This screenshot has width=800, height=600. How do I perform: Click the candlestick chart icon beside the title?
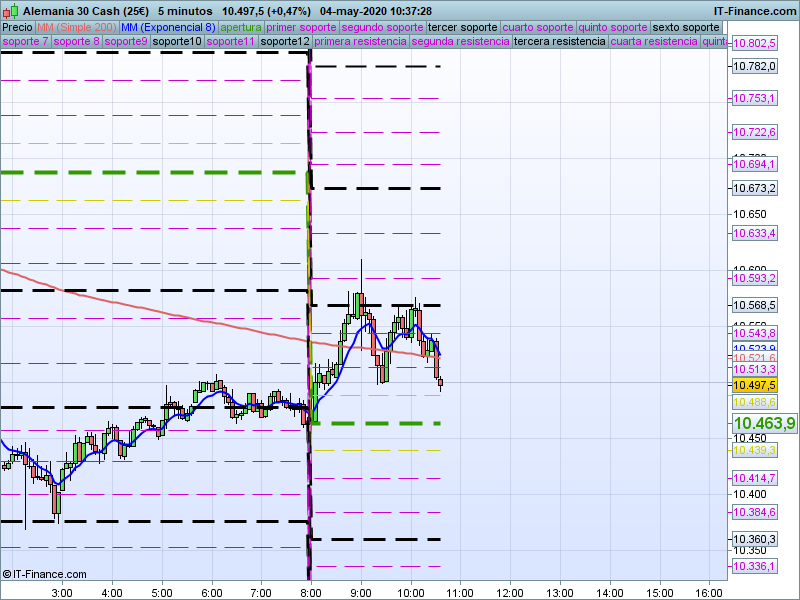(x=11, y=11)
